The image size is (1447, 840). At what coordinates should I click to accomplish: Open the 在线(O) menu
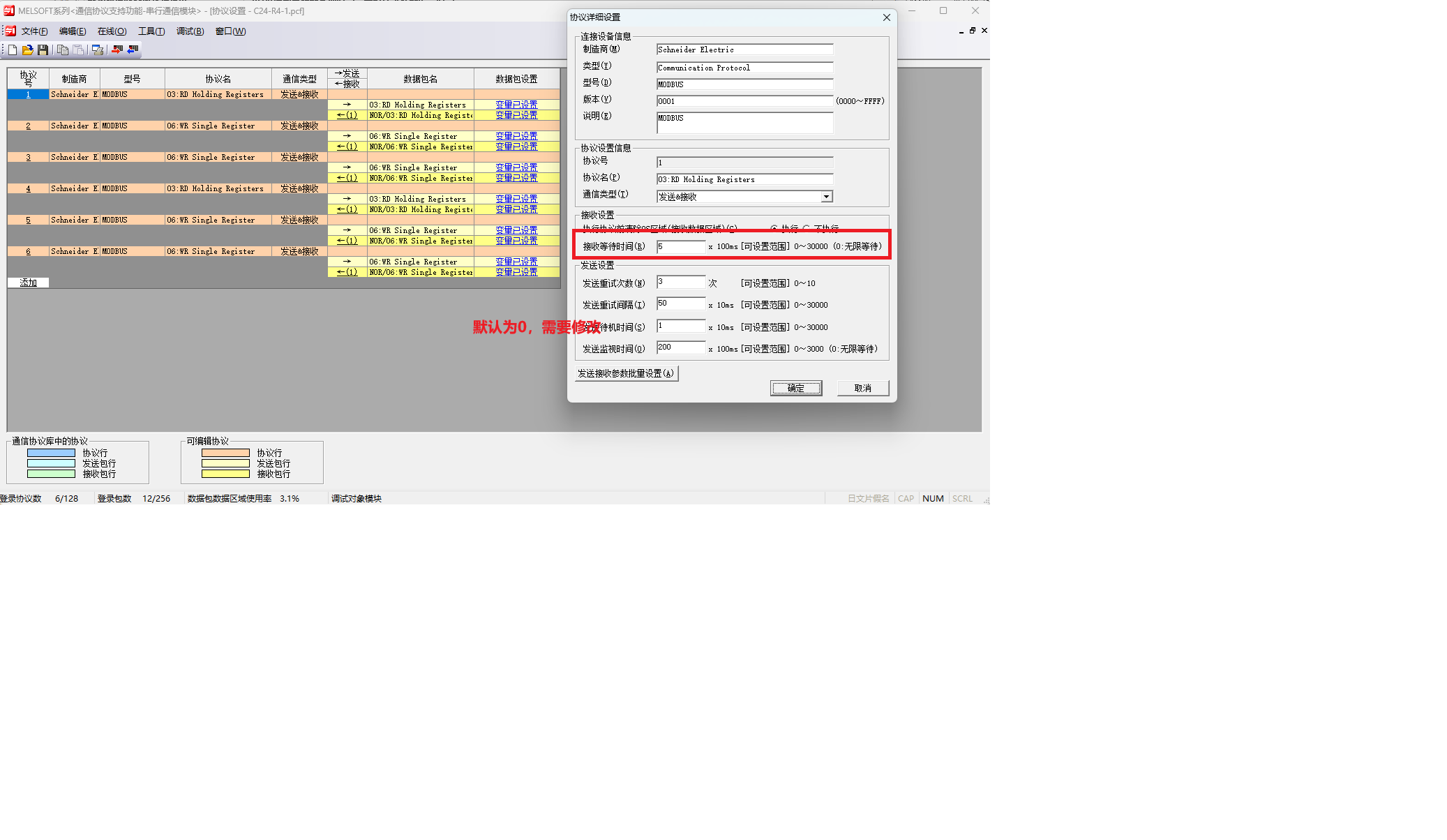(x=112, y=31)
